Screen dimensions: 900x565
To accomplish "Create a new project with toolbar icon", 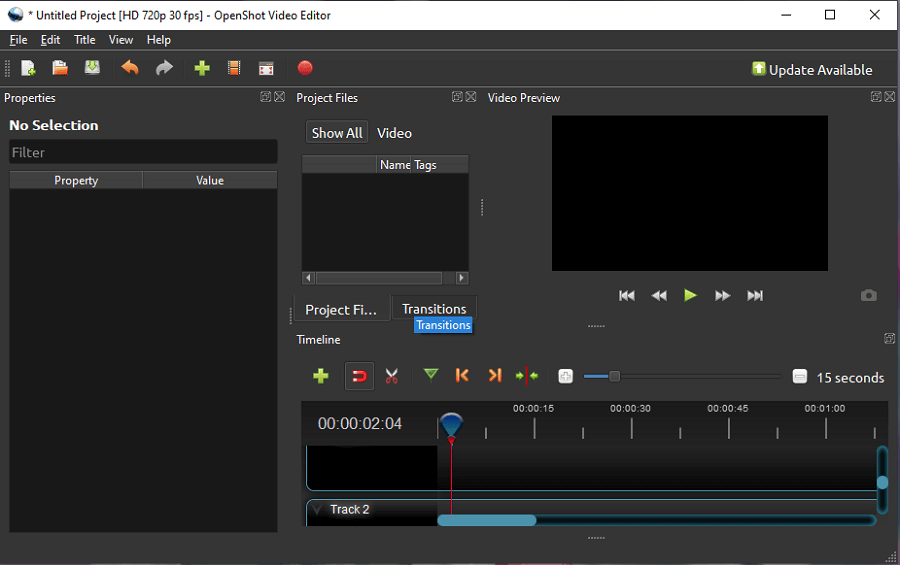I will pyautogui.click(x=28, y=68).
